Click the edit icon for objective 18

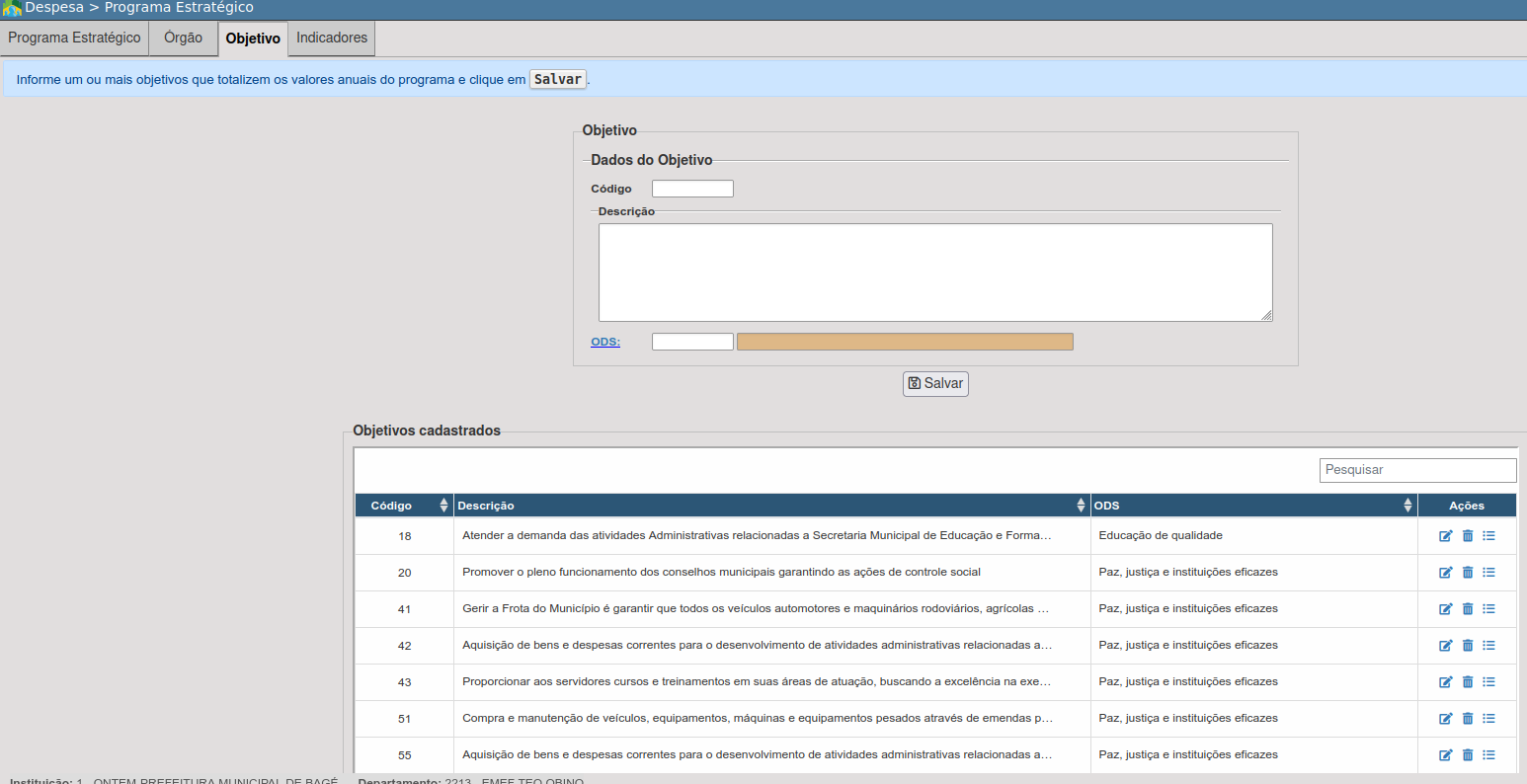click(1446, 536)
